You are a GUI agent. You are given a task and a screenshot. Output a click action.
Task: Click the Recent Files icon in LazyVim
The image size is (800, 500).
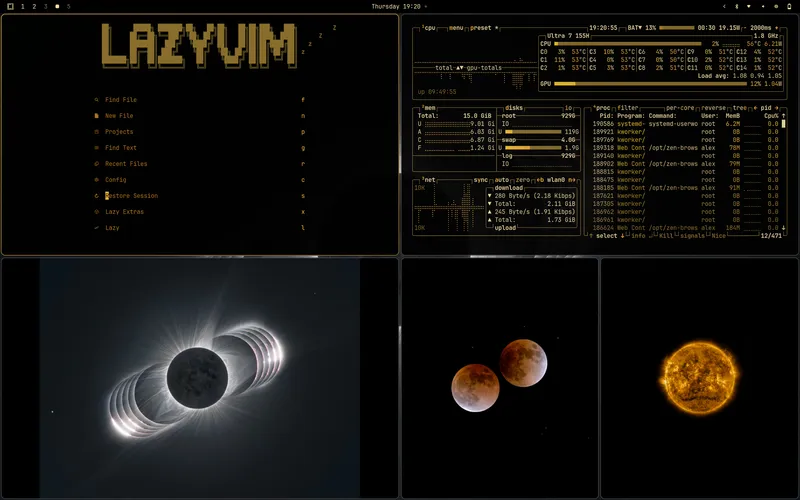tap(96, 164)
